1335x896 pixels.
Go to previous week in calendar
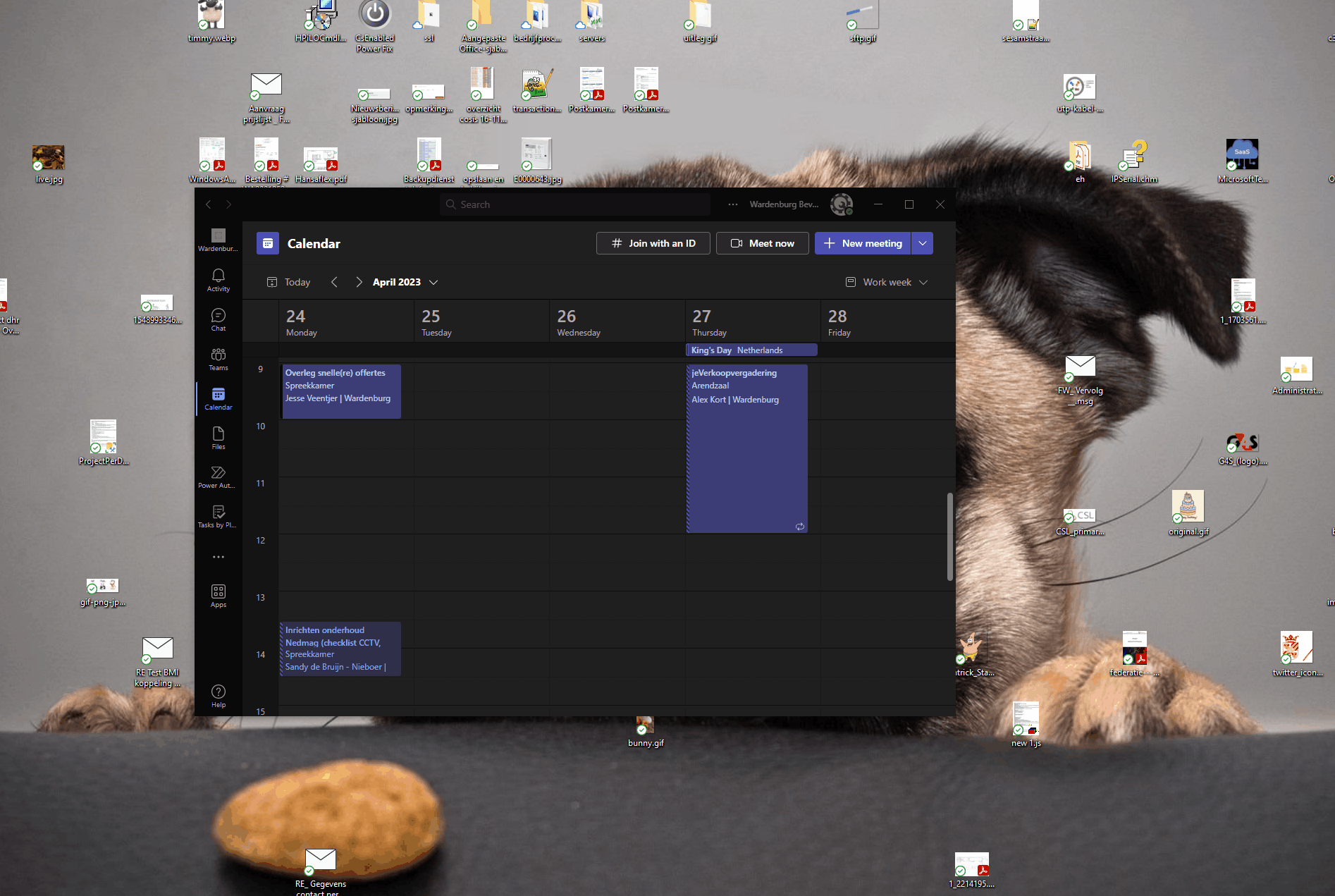(334, 282)
